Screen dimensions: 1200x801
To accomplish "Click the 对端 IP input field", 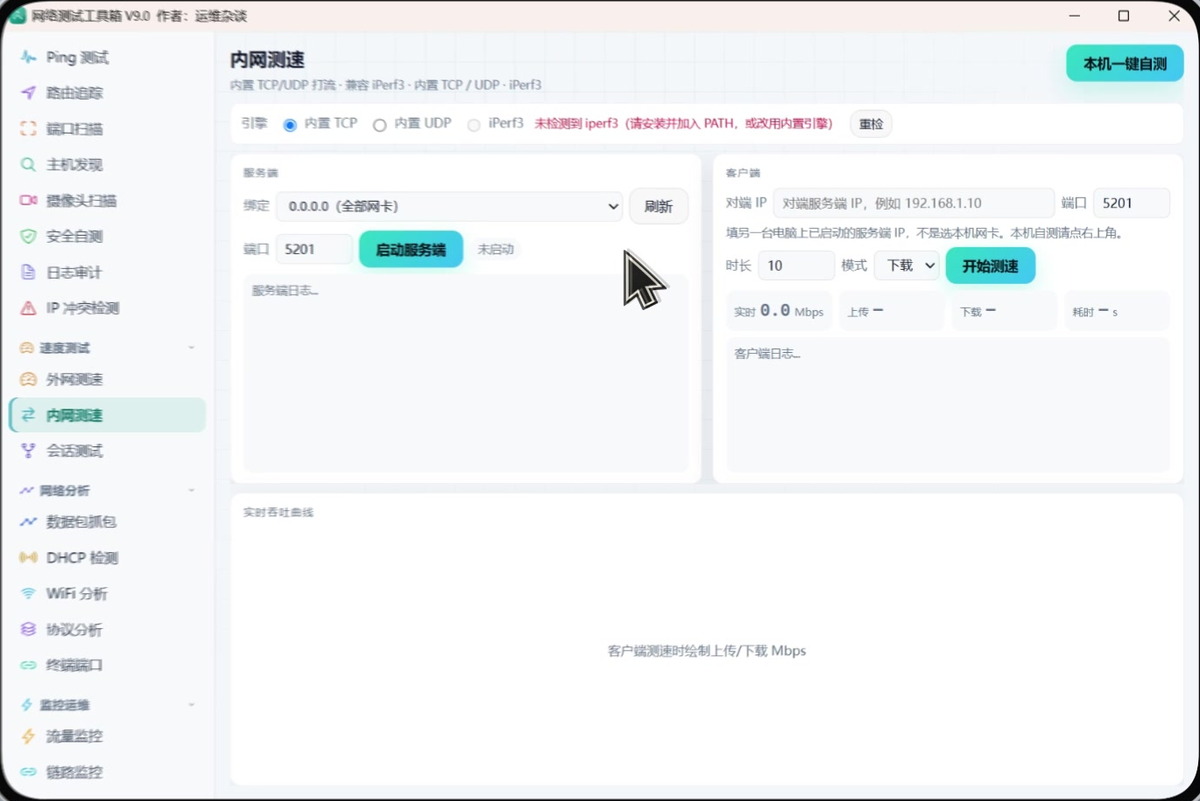I will (914, 203).
